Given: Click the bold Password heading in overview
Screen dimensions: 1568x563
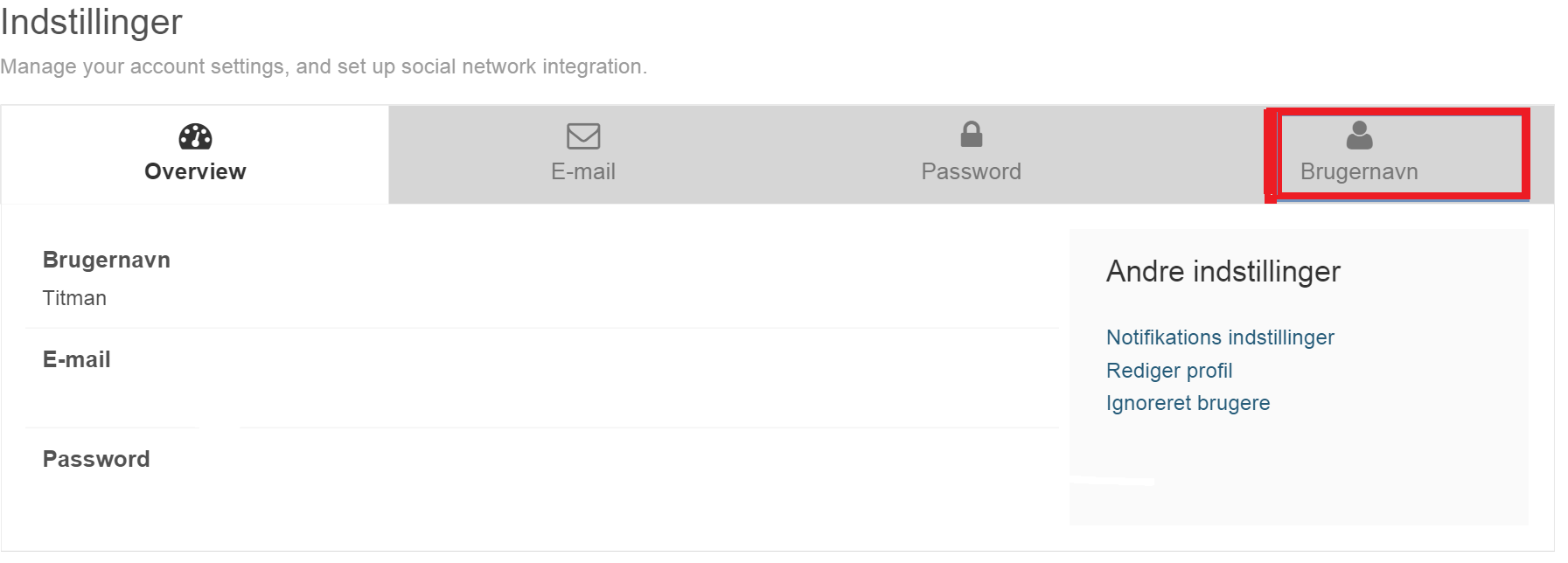Looking at the screenshot, I should 96,459.
